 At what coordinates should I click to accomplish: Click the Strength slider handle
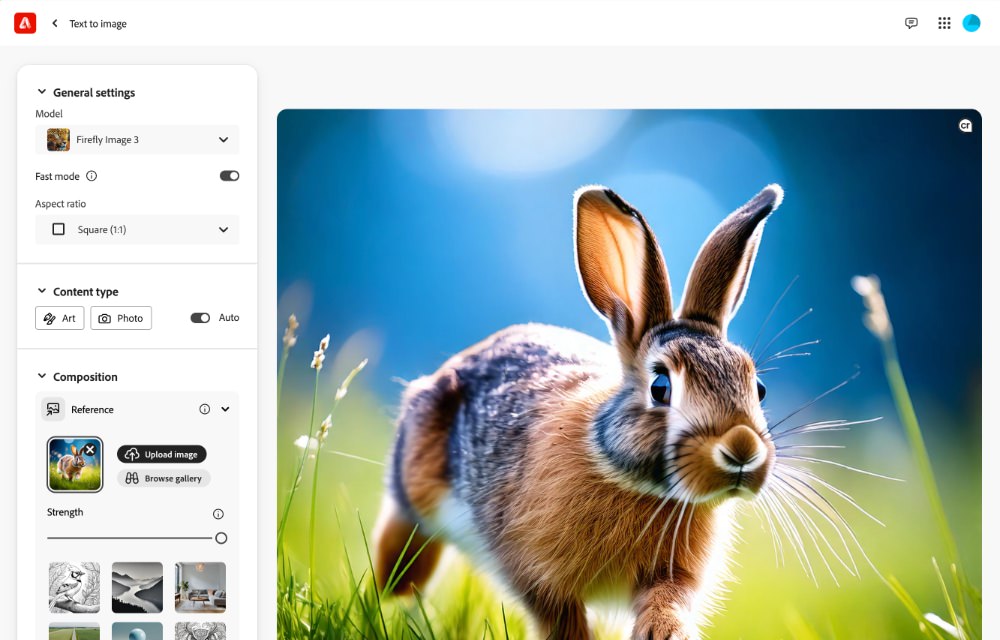coord(221,538)
